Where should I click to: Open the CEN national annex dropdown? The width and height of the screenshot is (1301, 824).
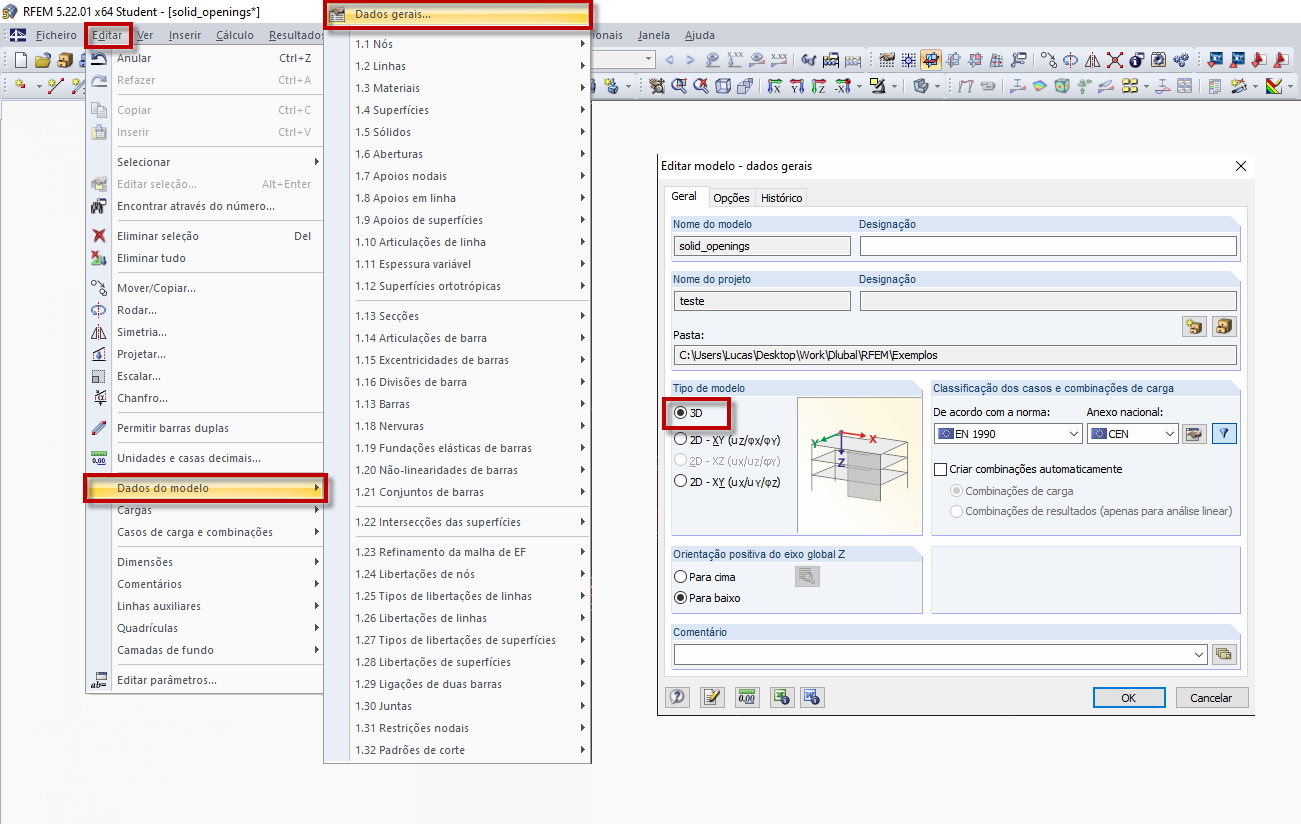coord(1170,434)
